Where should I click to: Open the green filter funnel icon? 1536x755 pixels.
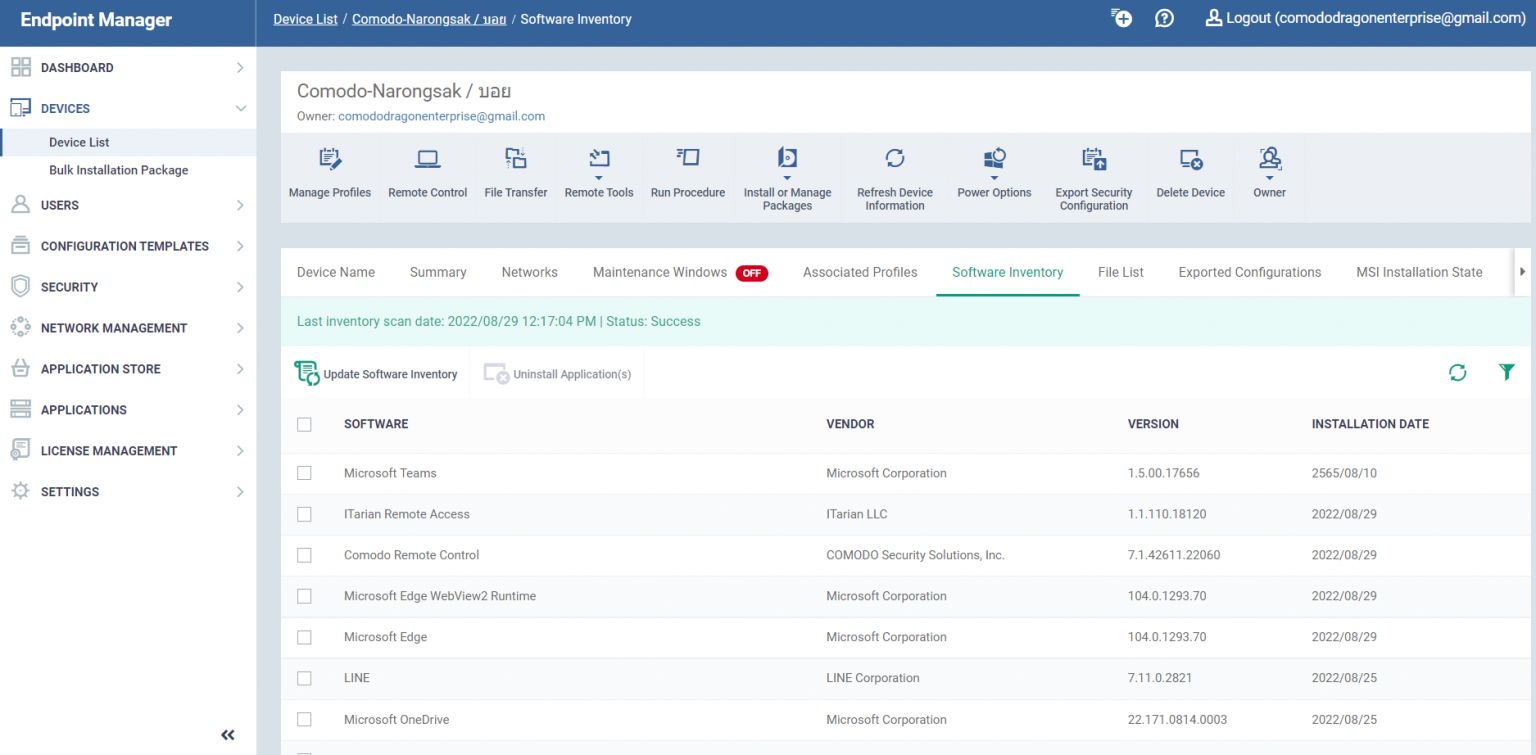(x=1507, y=372)
